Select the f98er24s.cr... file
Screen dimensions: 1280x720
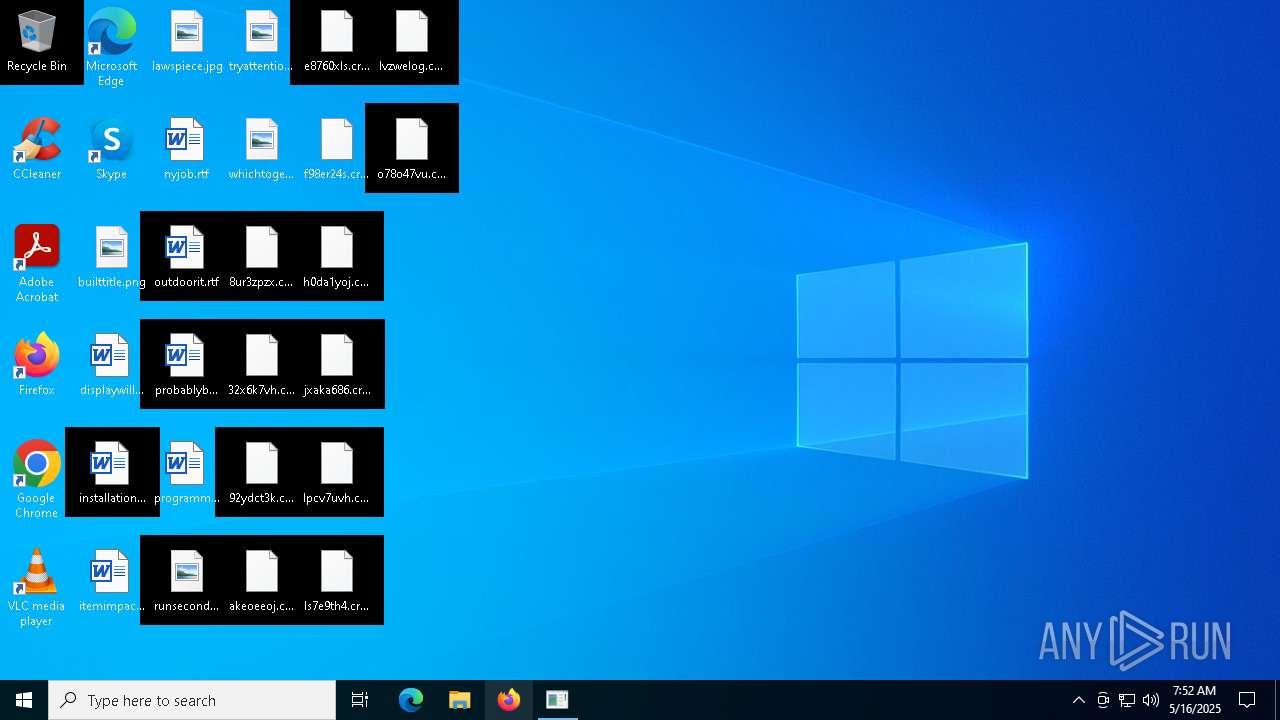[x=337, y=150]
